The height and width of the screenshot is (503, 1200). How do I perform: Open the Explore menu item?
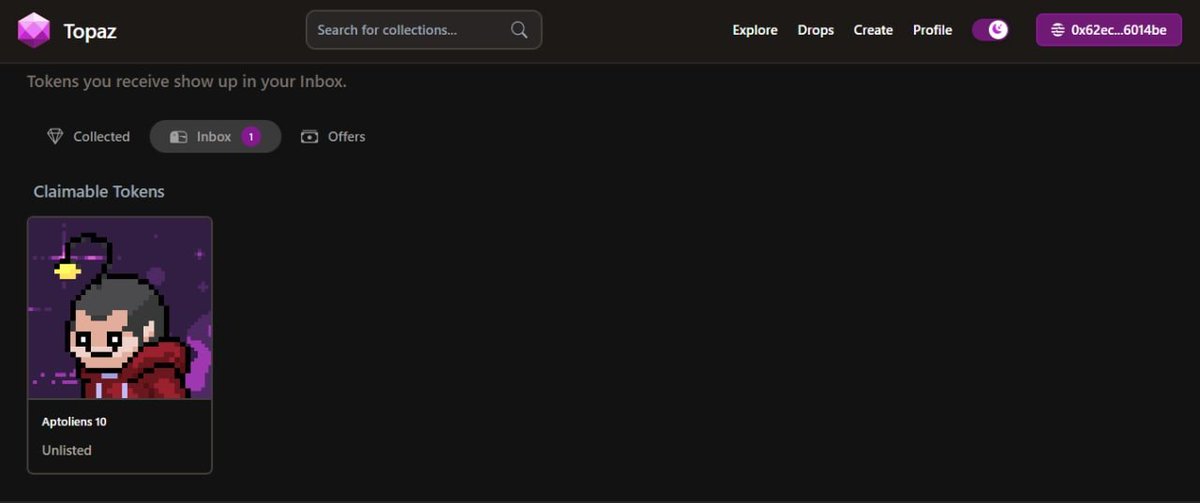pyautogui.click(x=755, y=30)
